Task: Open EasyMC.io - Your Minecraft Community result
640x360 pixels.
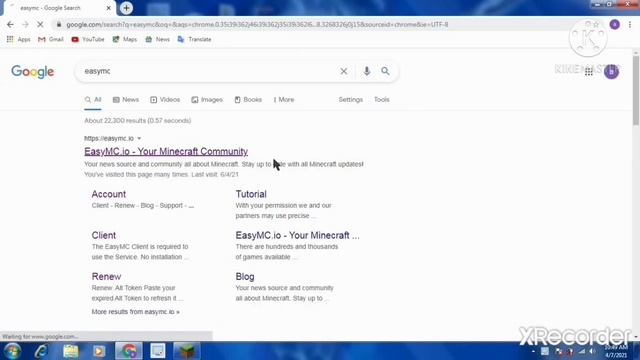Action: point(166,151)
